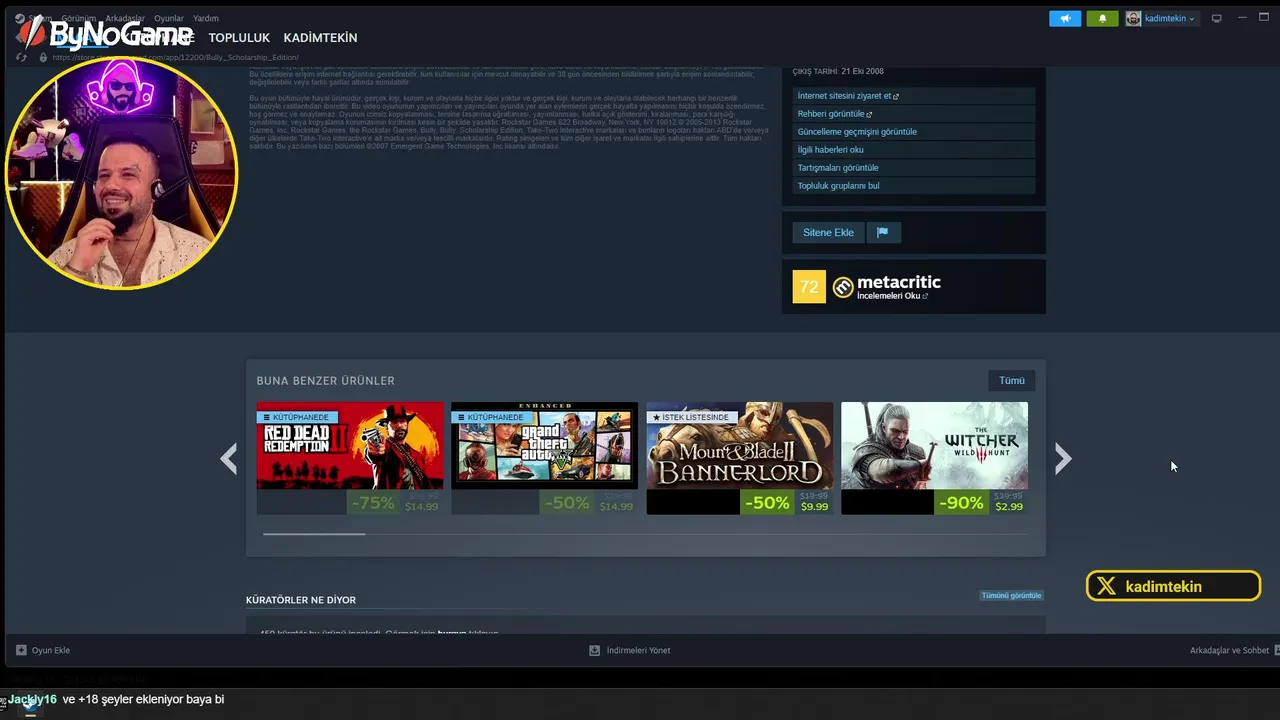
Task: Open the Görünüm menu
Action: [78, 18]
